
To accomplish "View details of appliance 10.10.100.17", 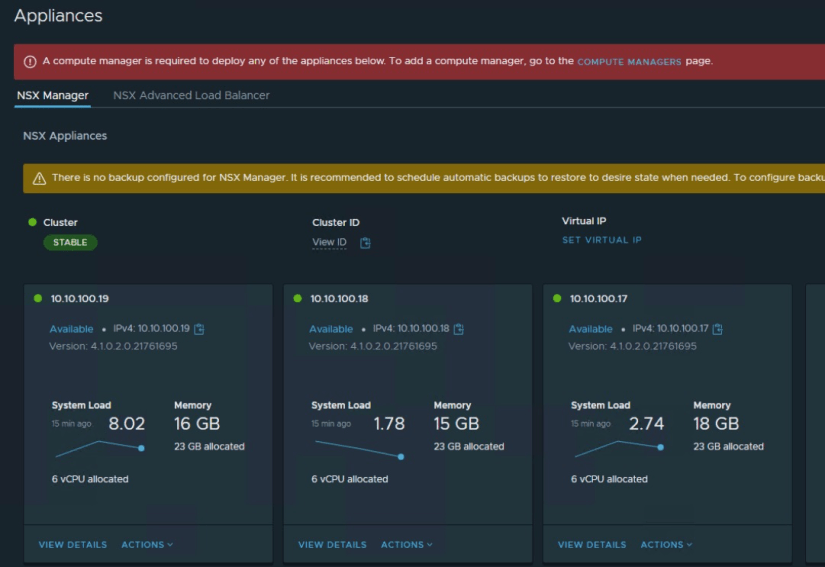I will coord(592,544).
